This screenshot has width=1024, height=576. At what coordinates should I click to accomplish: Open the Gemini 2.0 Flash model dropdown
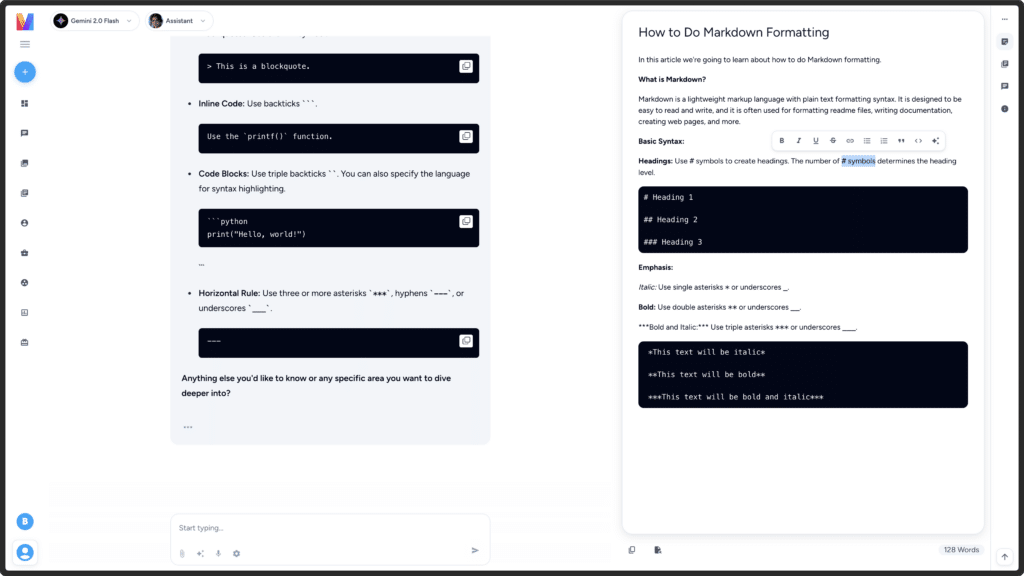coord(95,21)
